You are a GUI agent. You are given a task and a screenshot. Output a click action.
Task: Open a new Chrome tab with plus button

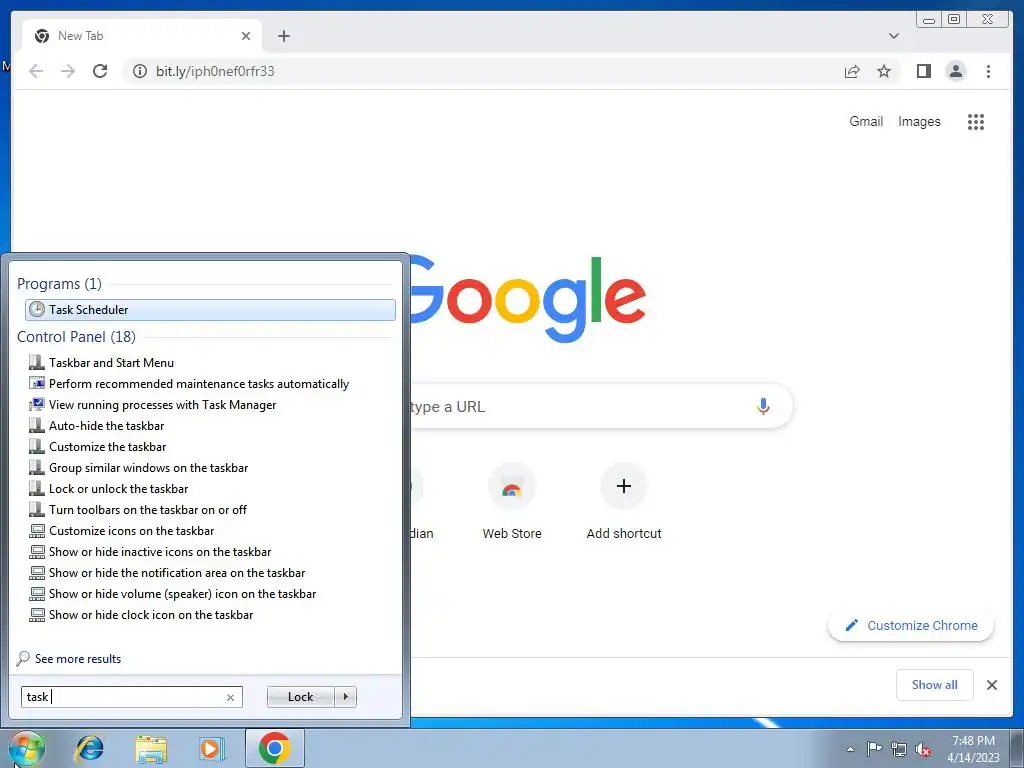(283, 36)
